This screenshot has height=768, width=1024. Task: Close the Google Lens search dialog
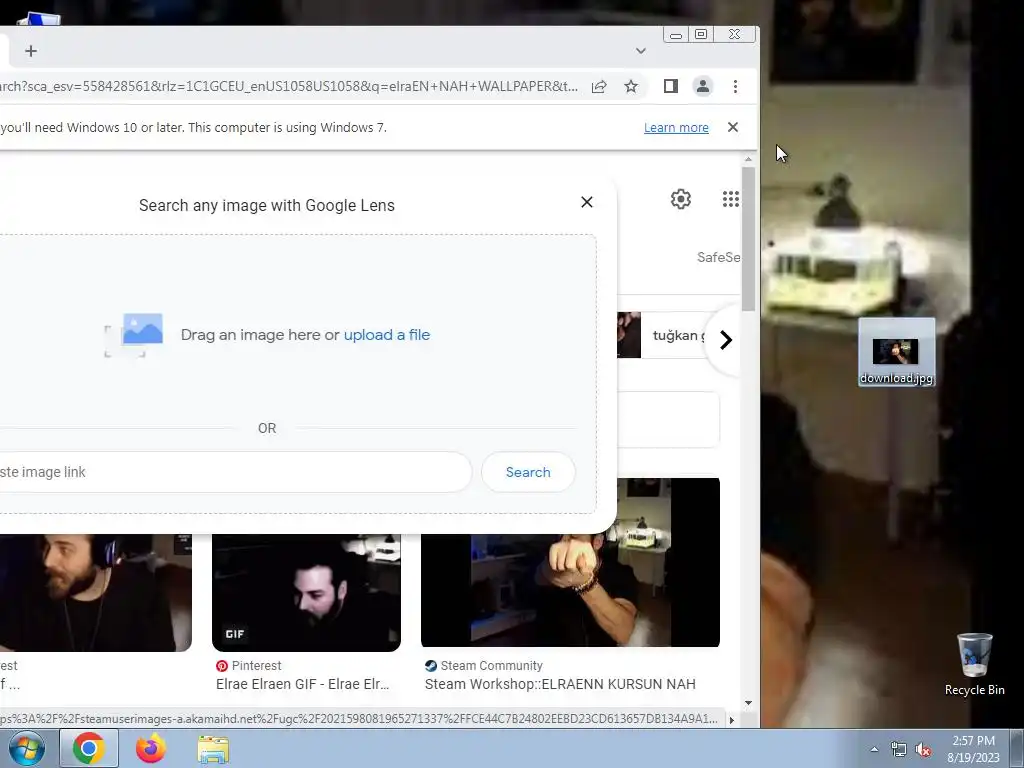[x=587, y=202]
